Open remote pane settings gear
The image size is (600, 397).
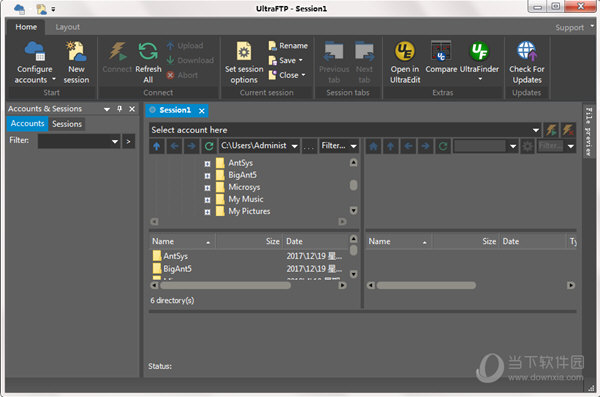[528, 146]
